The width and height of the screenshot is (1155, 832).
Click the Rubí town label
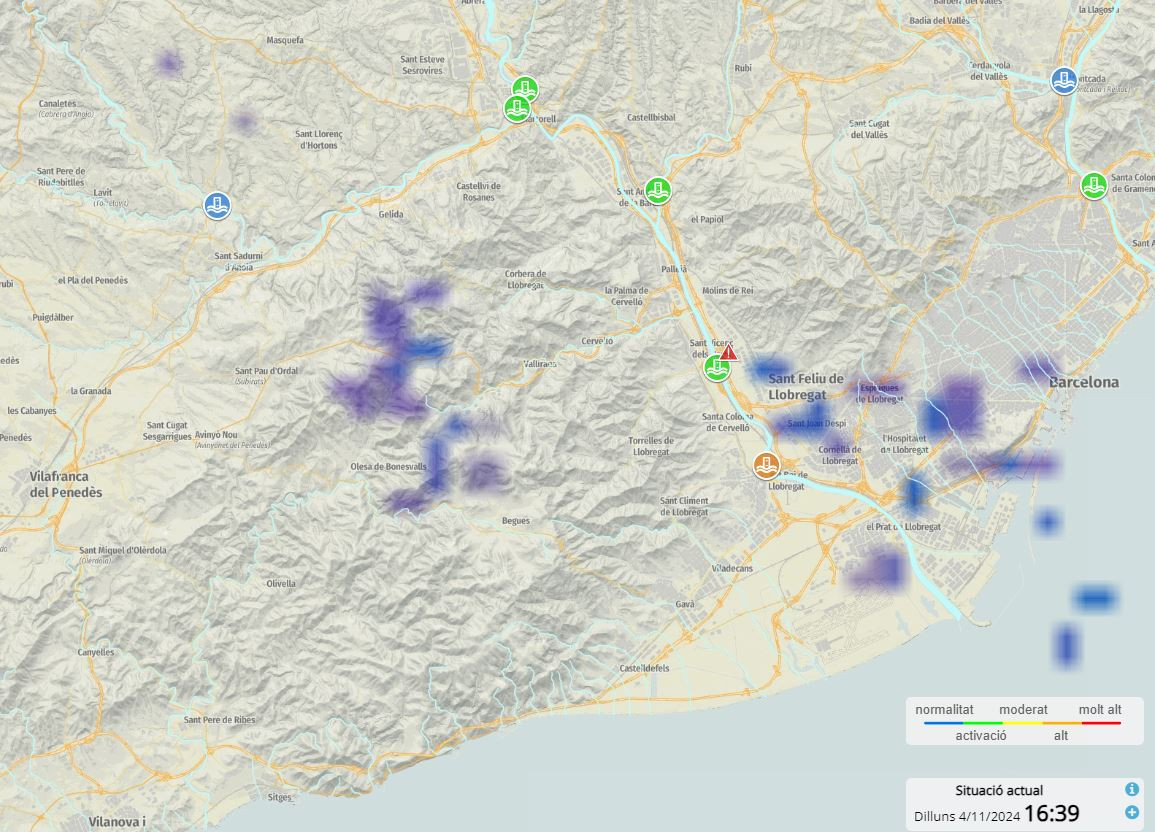pyautogui.click(x=743, y=68)
